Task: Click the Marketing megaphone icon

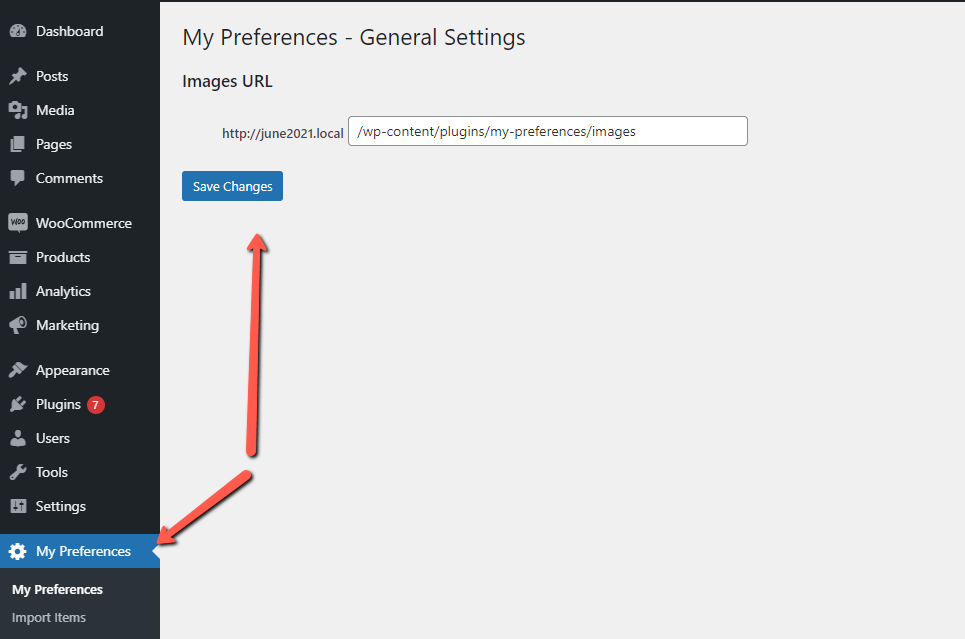Action: [x=18, y=325]
